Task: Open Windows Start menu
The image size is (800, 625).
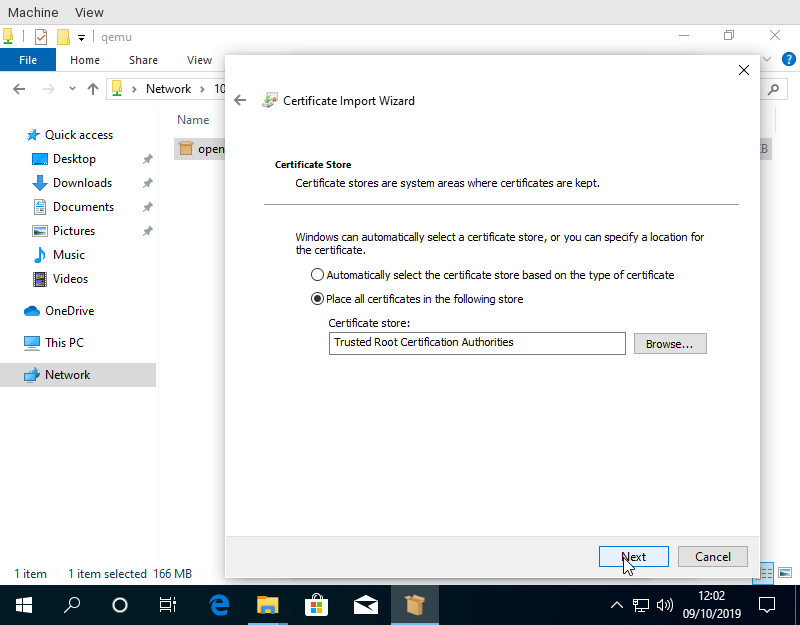Action: (x=24, y=605)
